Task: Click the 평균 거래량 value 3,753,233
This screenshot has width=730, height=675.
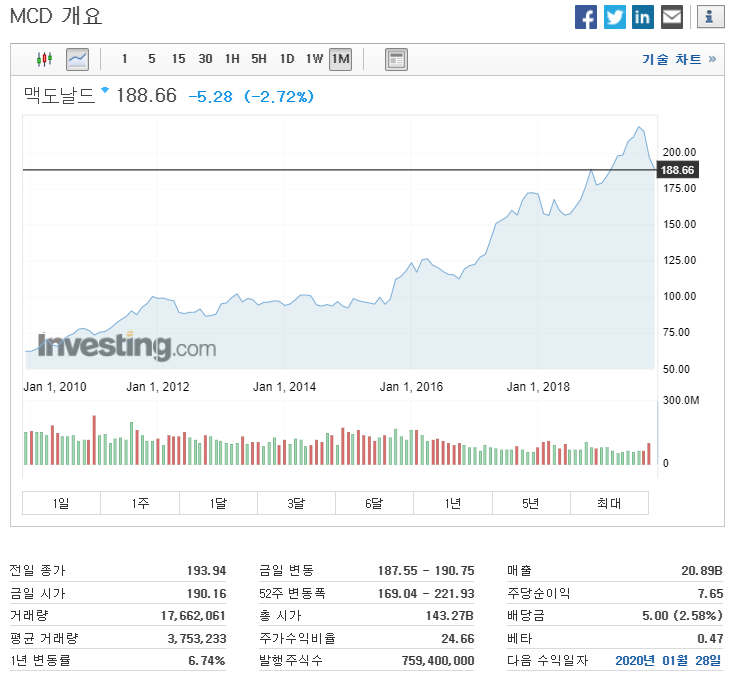Action: (196, 638)
